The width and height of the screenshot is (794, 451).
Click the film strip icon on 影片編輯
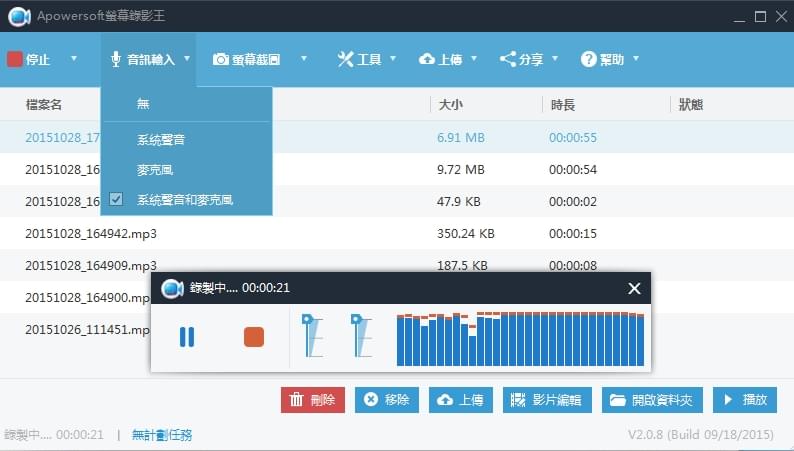pos(518,400)
